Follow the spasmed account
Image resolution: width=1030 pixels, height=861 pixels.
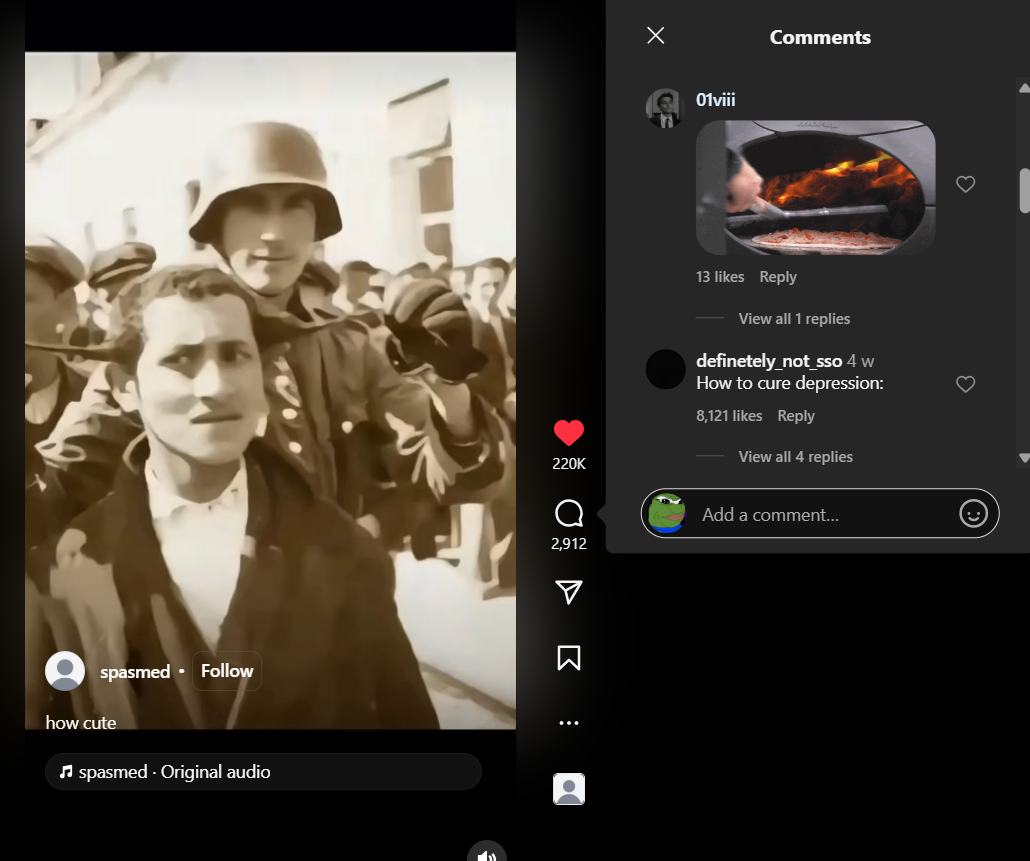227,671
